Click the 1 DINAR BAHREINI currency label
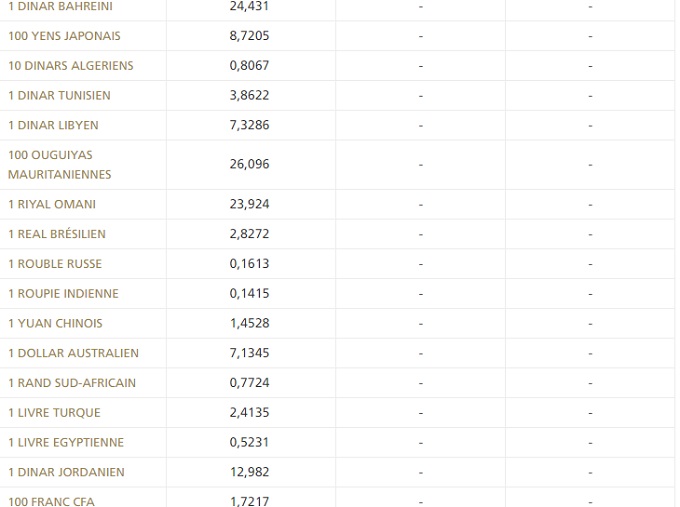The width and height of the screenshot is (680, 507). point(60,6)
